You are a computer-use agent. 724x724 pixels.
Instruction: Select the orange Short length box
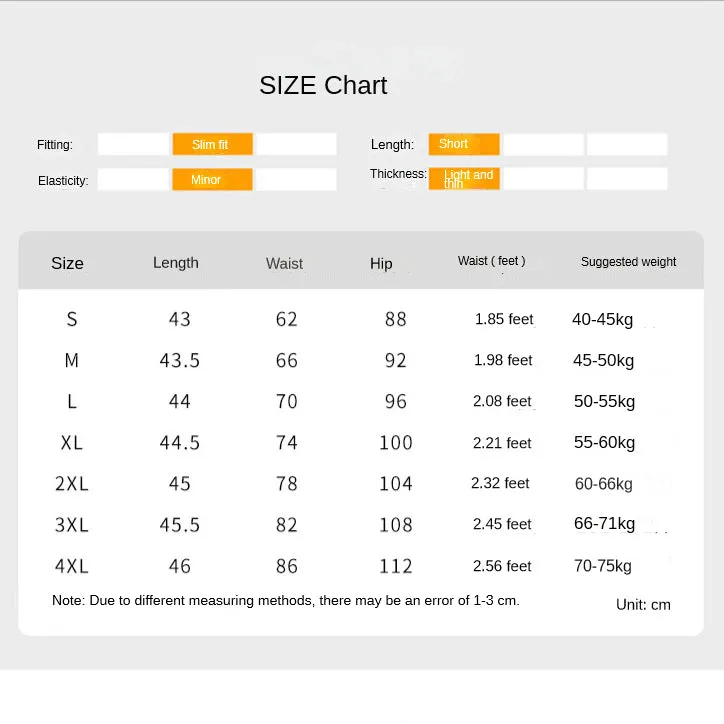tap(464, 144)
